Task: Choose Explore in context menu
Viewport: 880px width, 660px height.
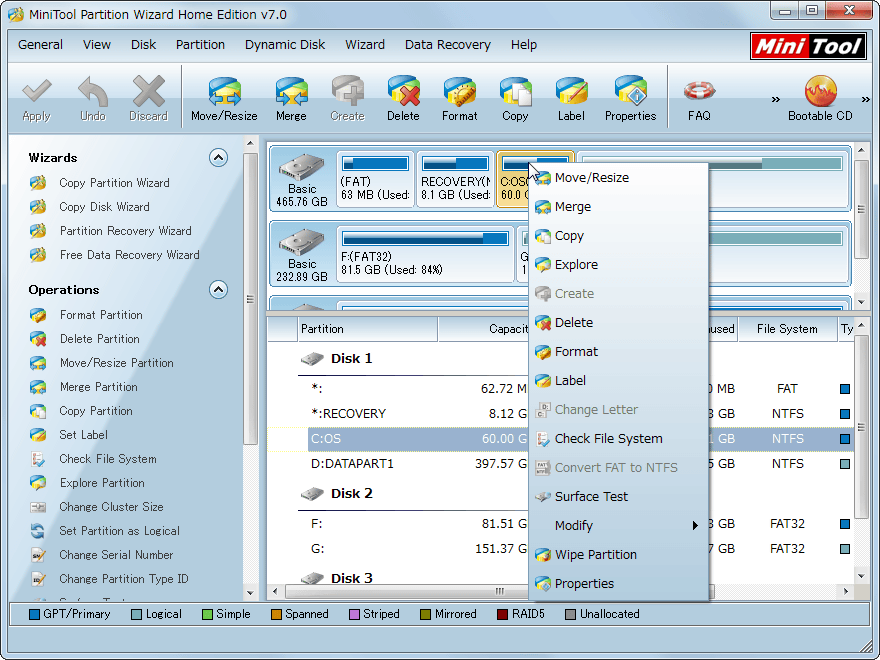Action: [618, 265]
